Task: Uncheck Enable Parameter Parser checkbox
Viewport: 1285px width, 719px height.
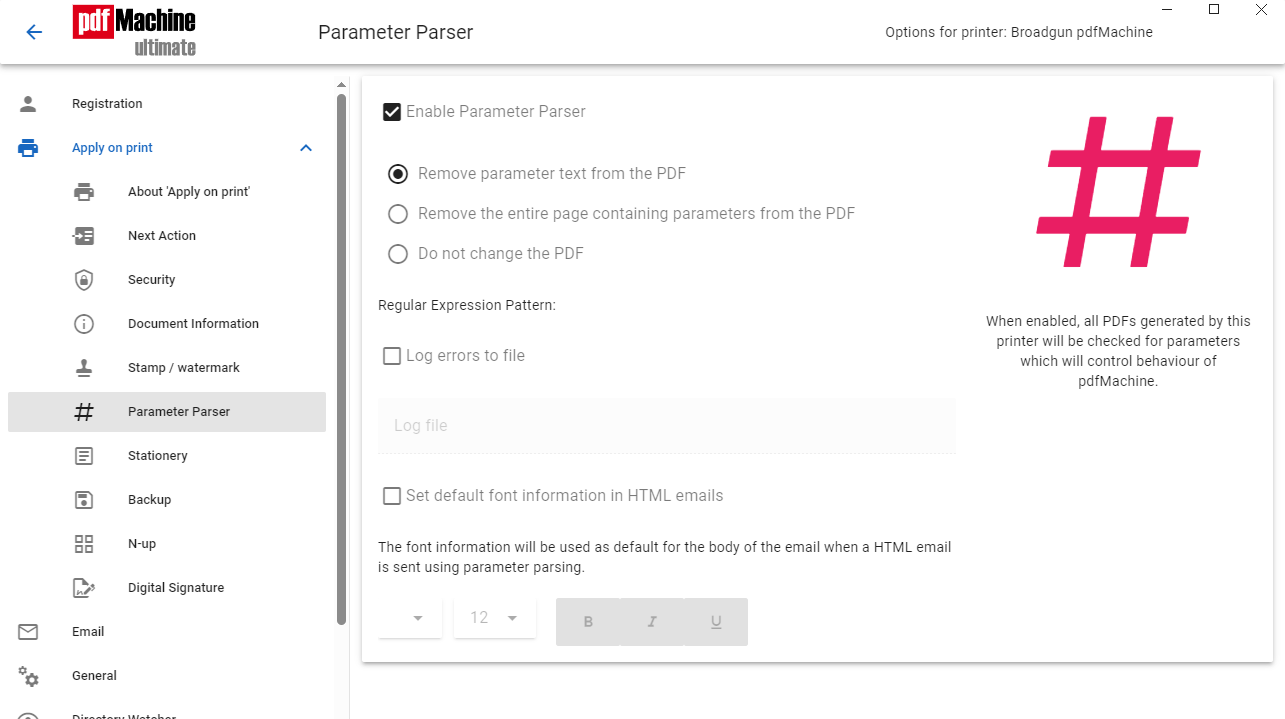Action: pyautogui.click(x=392, y=112)
